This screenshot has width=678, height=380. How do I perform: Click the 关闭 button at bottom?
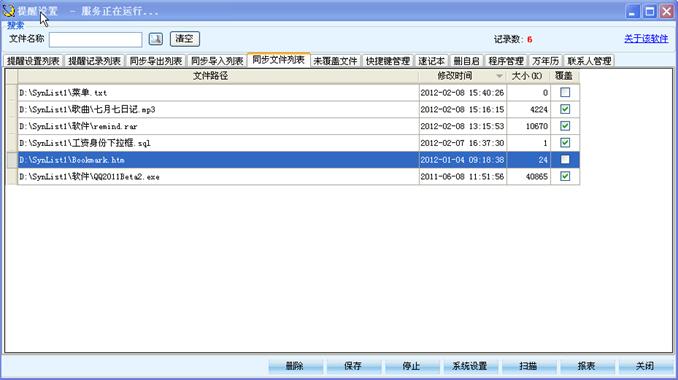click(645, 366)
